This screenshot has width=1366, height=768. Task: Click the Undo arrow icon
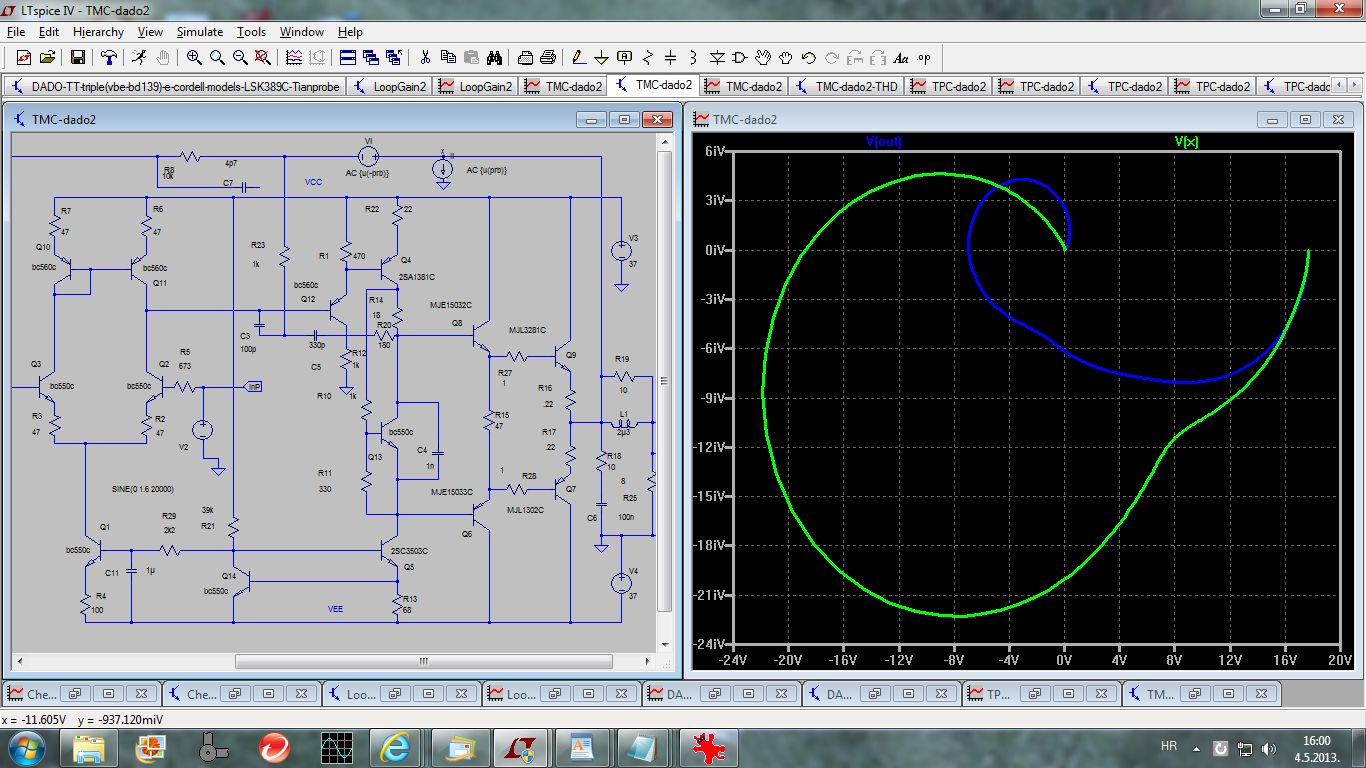[x=809, y=58]
